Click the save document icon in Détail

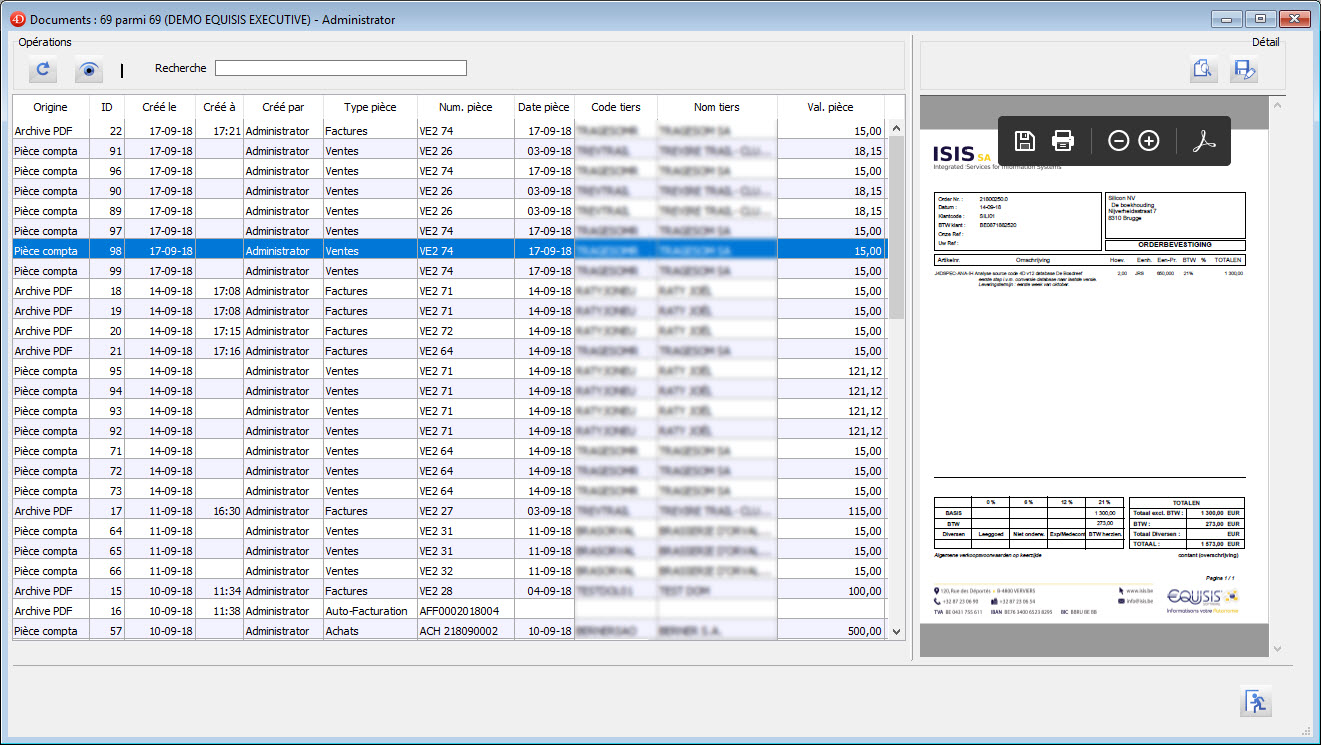pos(1244,69)
